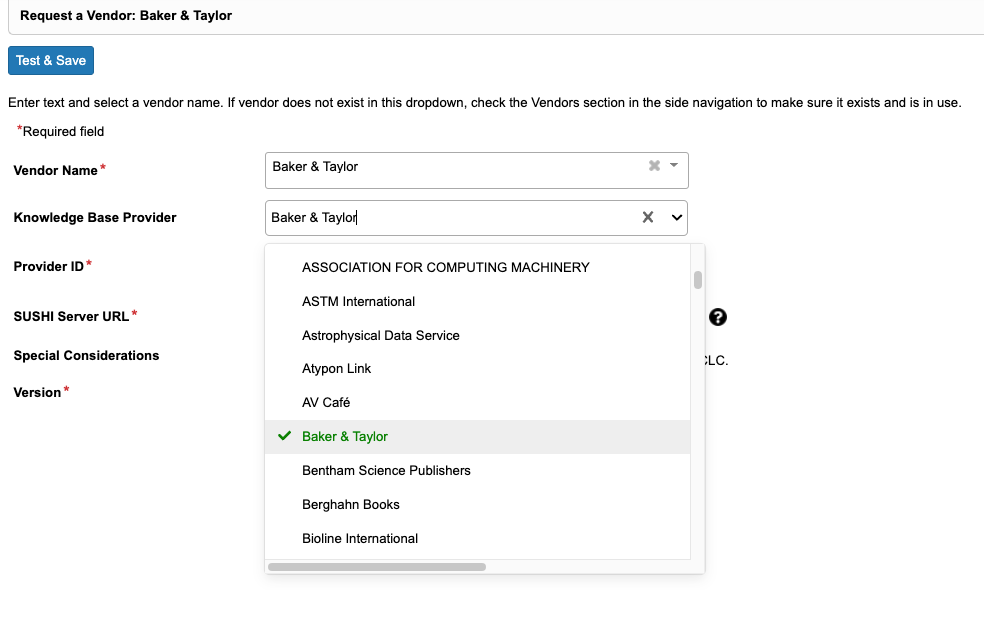Viewport: 984px width, 626px height.
Task: Pick Atypon Link in the dropdown
Action: 478,368
